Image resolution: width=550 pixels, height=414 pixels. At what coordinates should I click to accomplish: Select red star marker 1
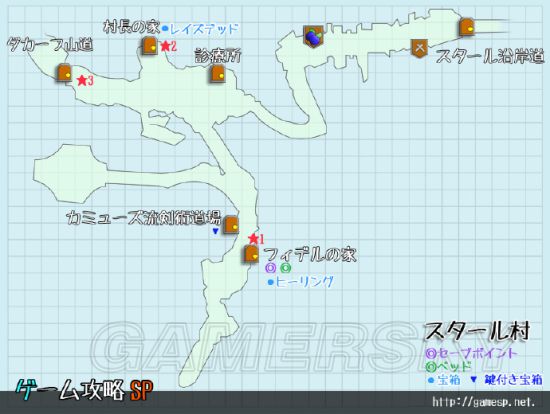click(x=253, y=239)
